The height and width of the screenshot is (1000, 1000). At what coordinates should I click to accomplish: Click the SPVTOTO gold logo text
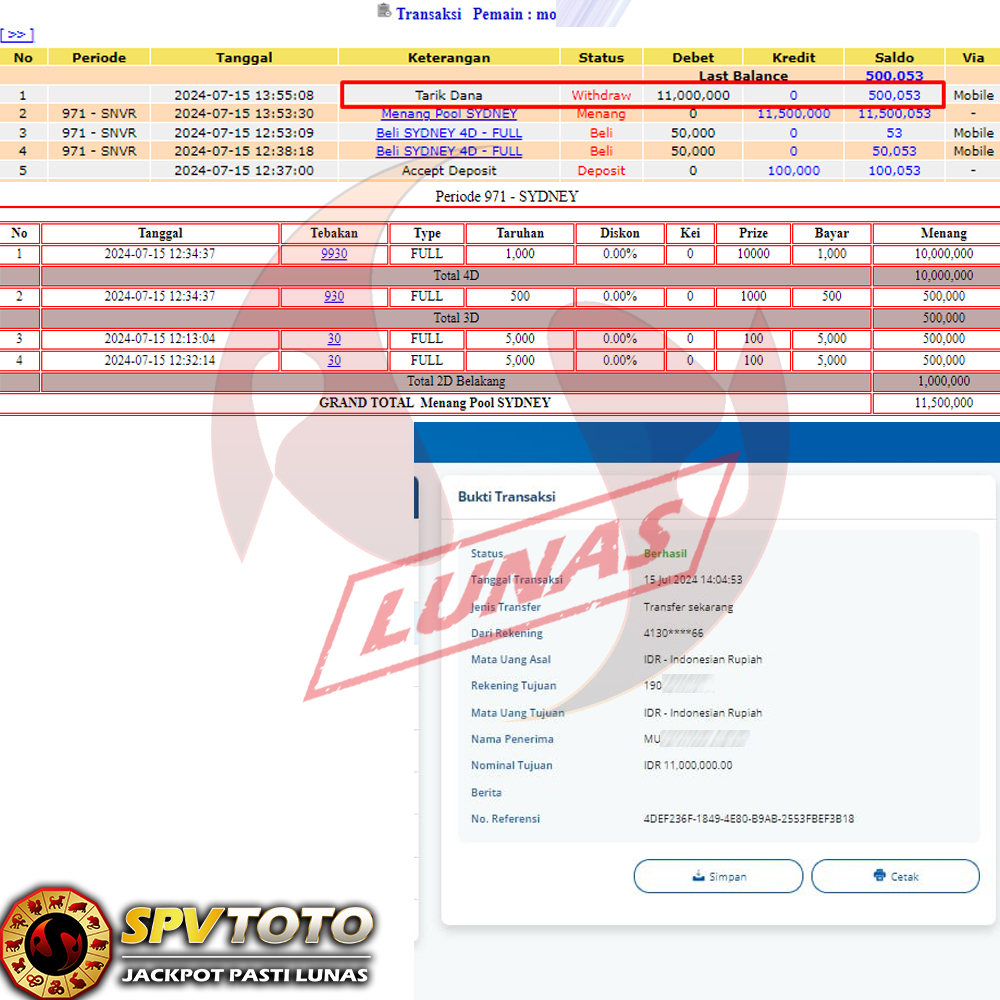[x=246, y=926]
